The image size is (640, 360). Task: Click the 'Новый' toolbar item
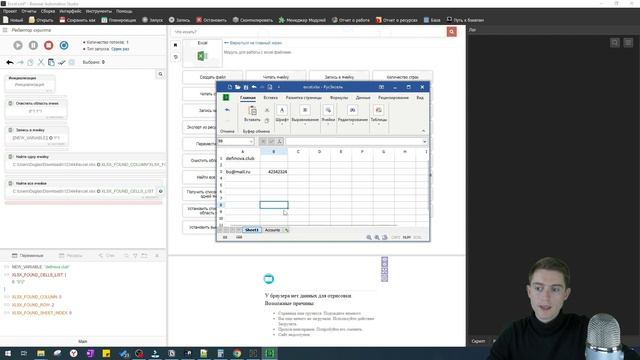coord(13,20)
